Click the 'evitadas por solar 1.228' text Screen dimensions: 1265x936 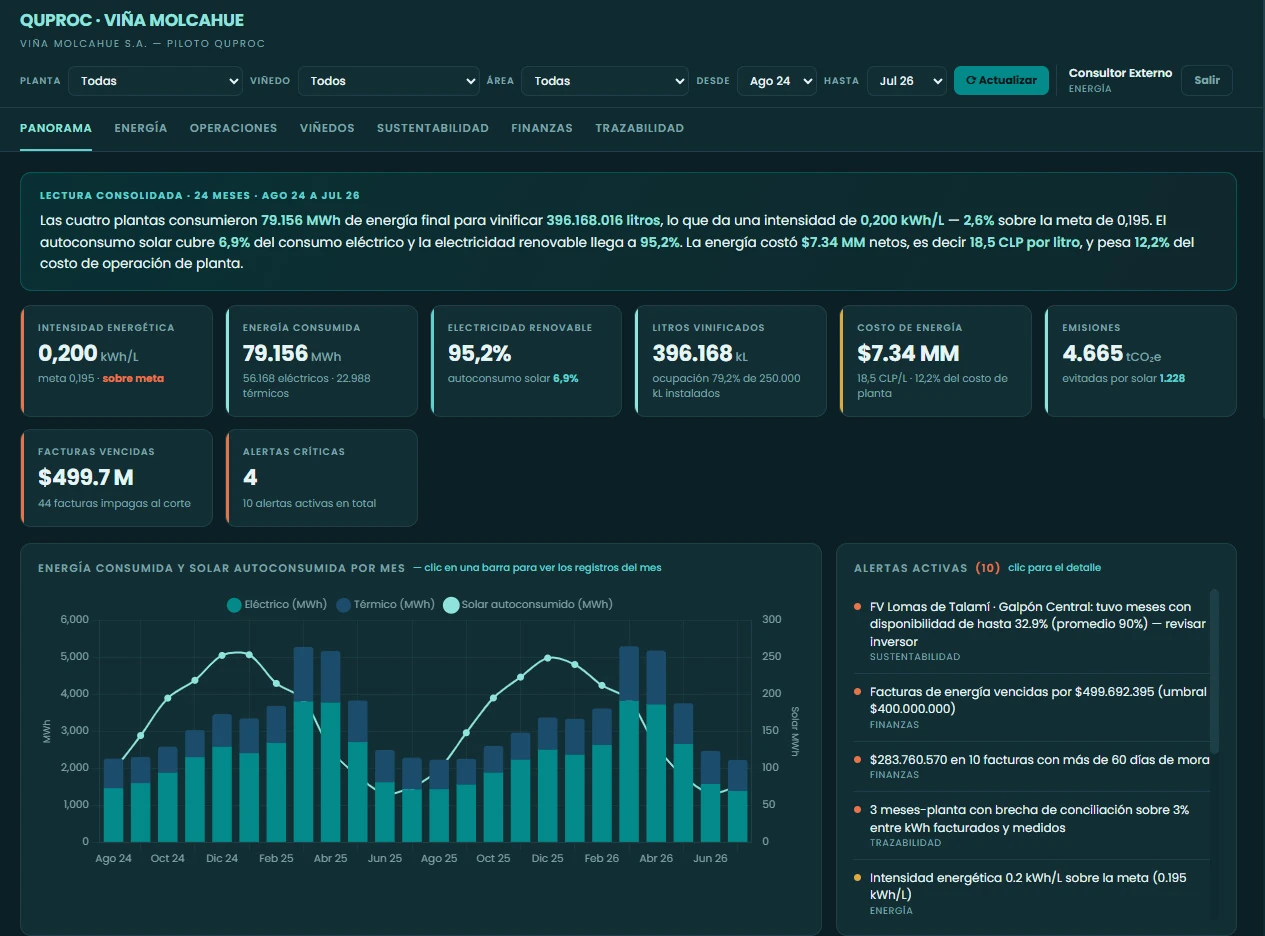coord(1123,378)
